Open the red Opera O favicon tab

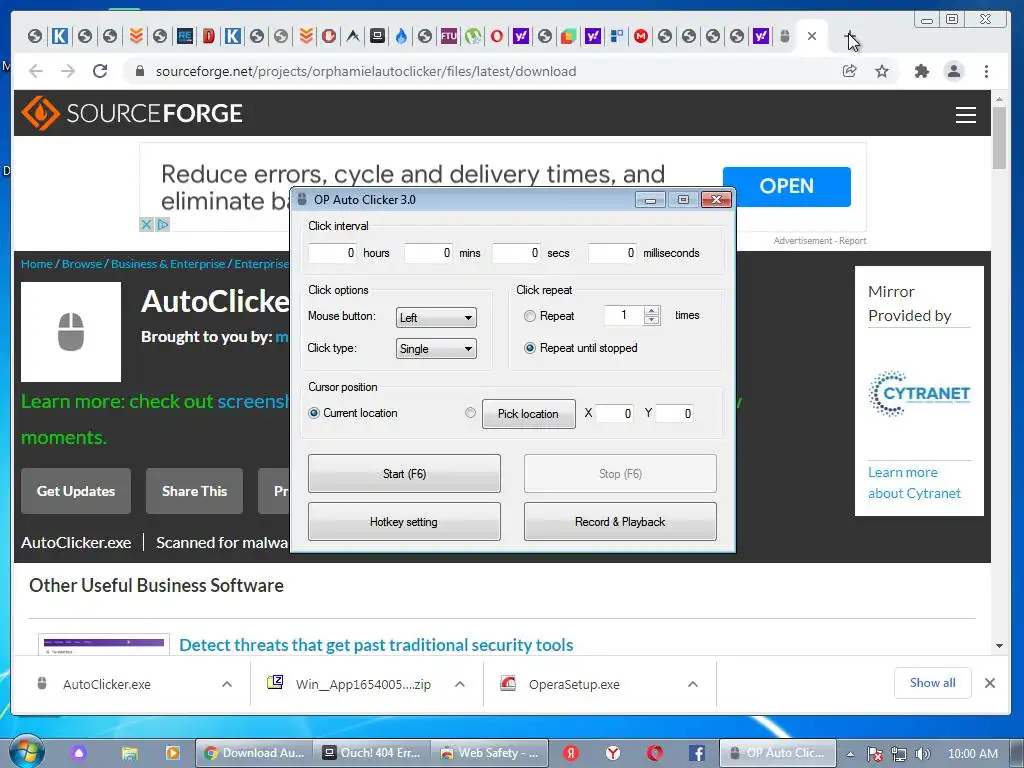click(497, 36)
